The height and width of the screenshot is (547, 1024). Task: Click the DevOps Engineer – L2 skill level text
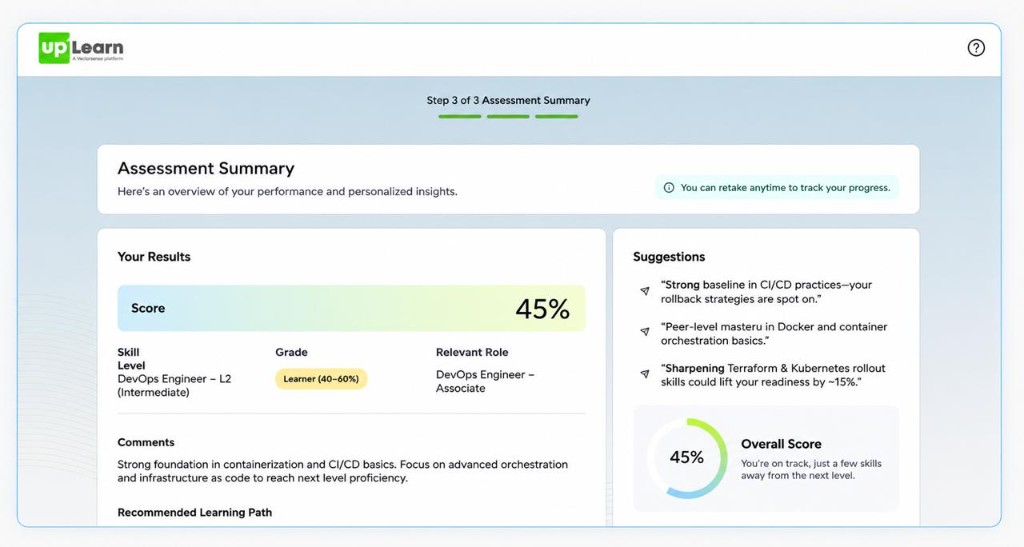pyautogui.click(x=174, y=385)
